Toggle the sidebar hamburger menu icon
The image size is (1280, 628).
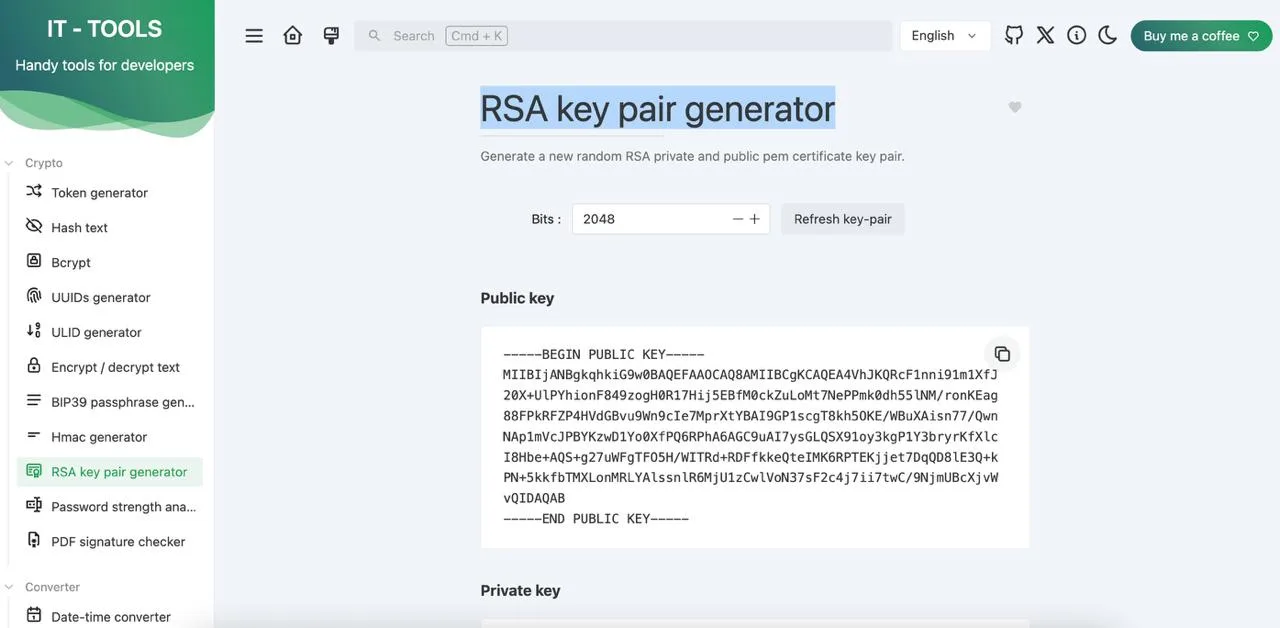pyautogui.click(x=254, y=36)
